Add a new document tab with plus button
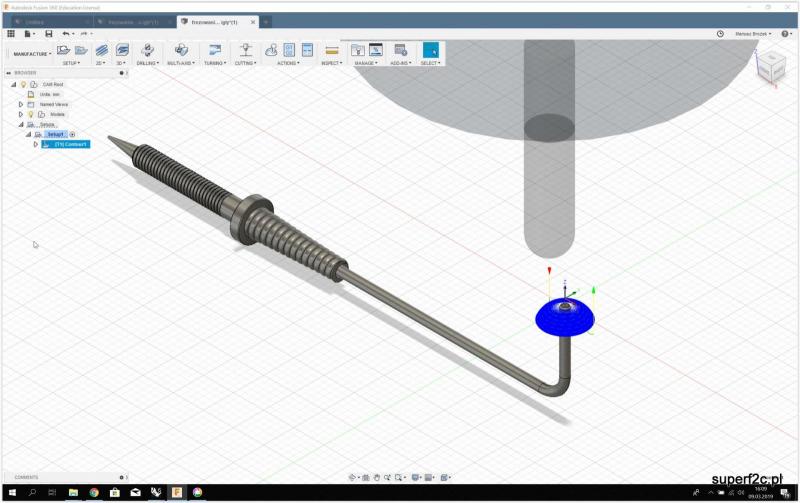 [266, 21]
